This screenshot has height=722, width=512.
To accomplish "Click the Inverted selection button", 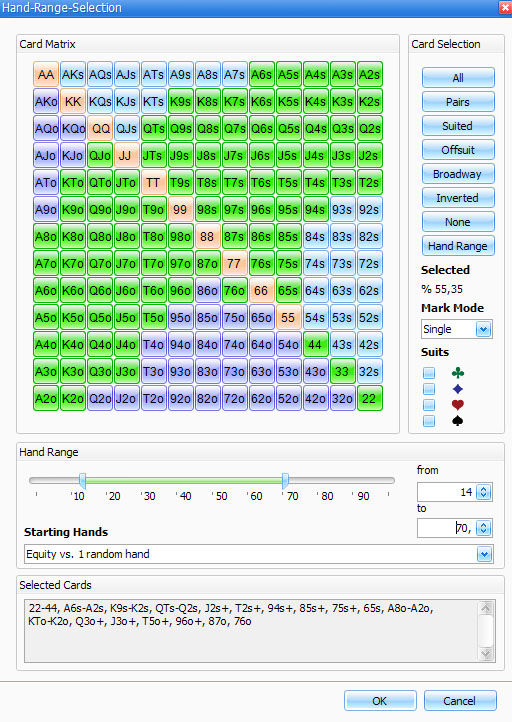I will pos(458,198).
